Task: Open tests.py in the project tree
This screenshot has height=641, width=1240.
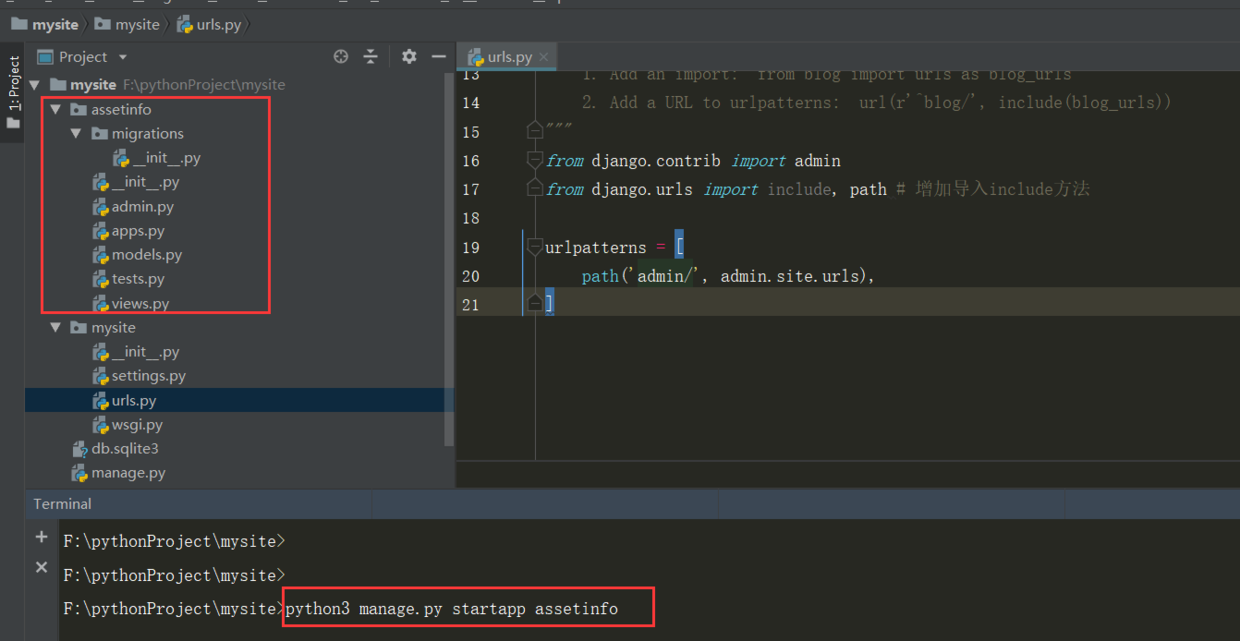Action: click(x=138, y=279)
